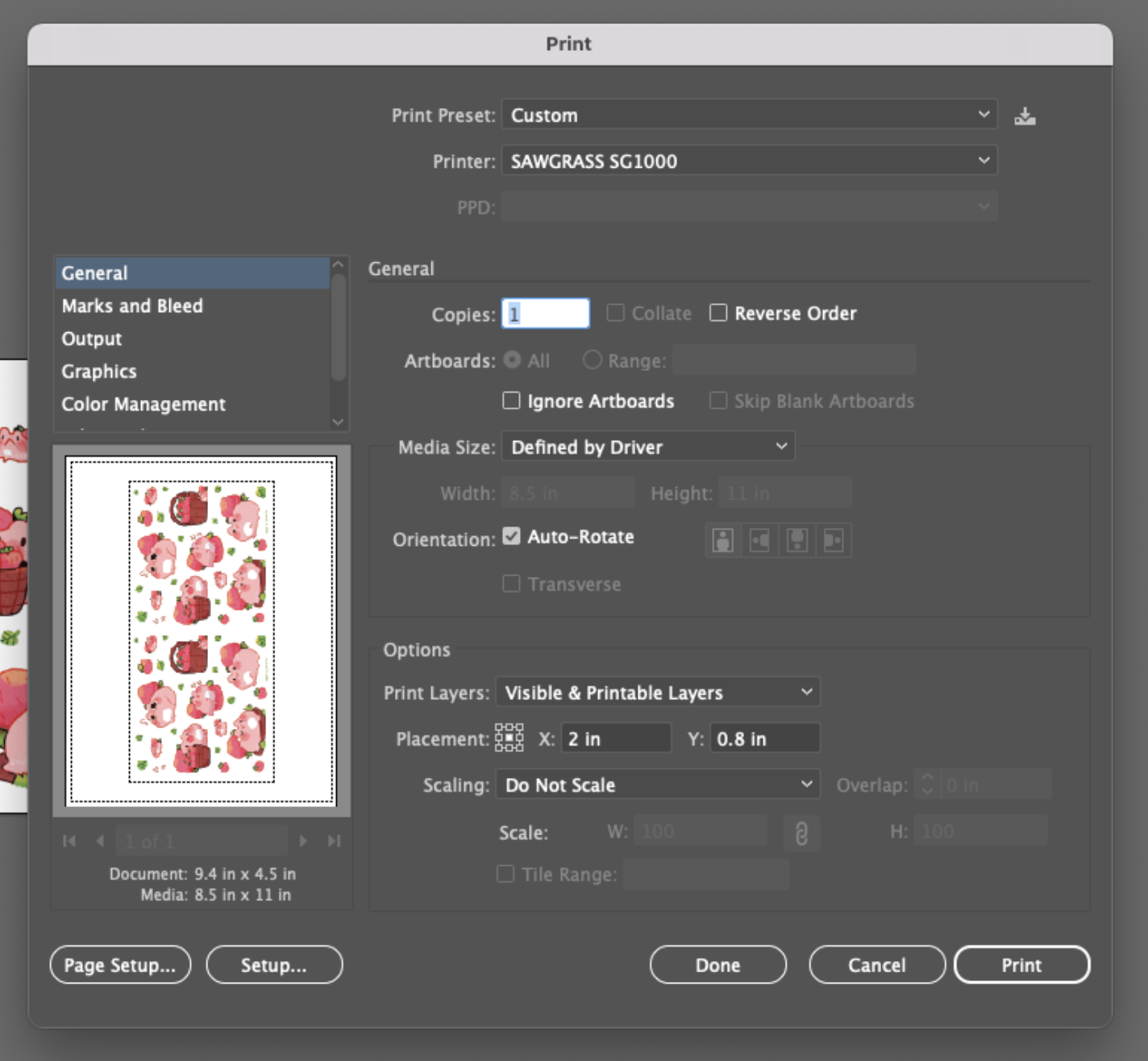Select landscape left orientation icon
The image size is (1148, 1061).
(759, 540)
